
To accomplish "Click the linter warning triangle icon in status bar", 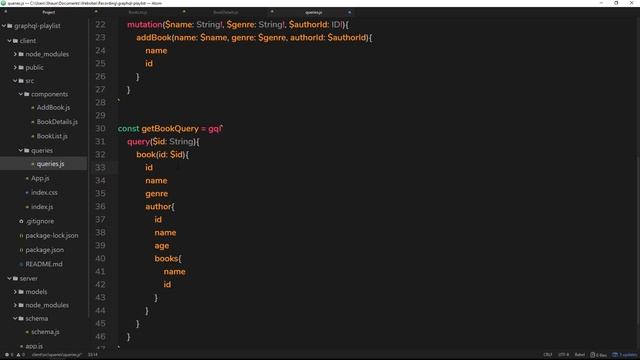I will tap(18, 355).
